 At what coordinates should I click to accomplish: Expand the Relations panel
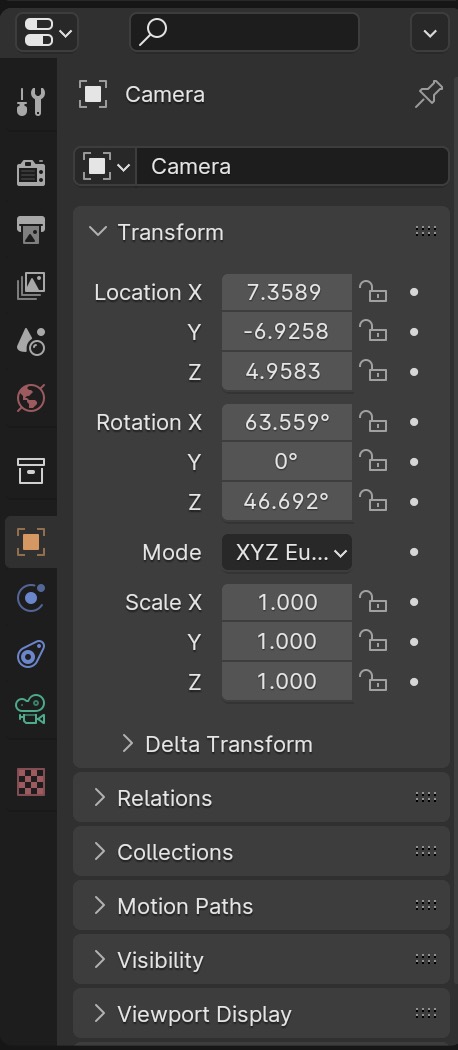[x=261, y=798]
